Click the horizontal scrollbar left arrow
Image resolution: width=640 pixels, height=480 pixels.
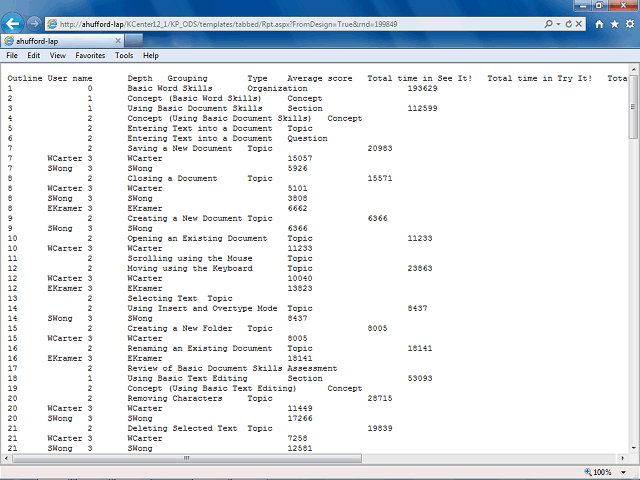coord(6,458)
